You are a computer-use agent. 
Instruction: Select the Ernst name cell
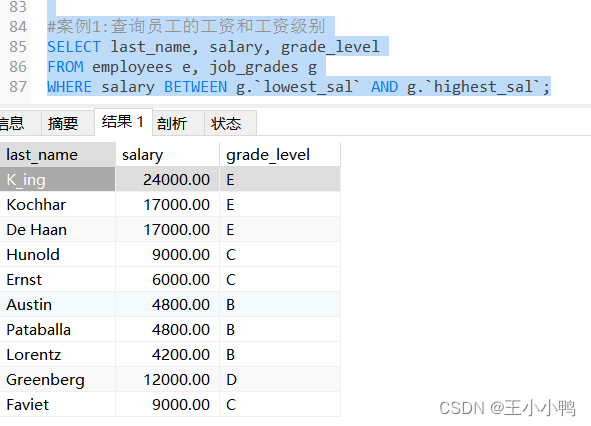pos(58,279)
